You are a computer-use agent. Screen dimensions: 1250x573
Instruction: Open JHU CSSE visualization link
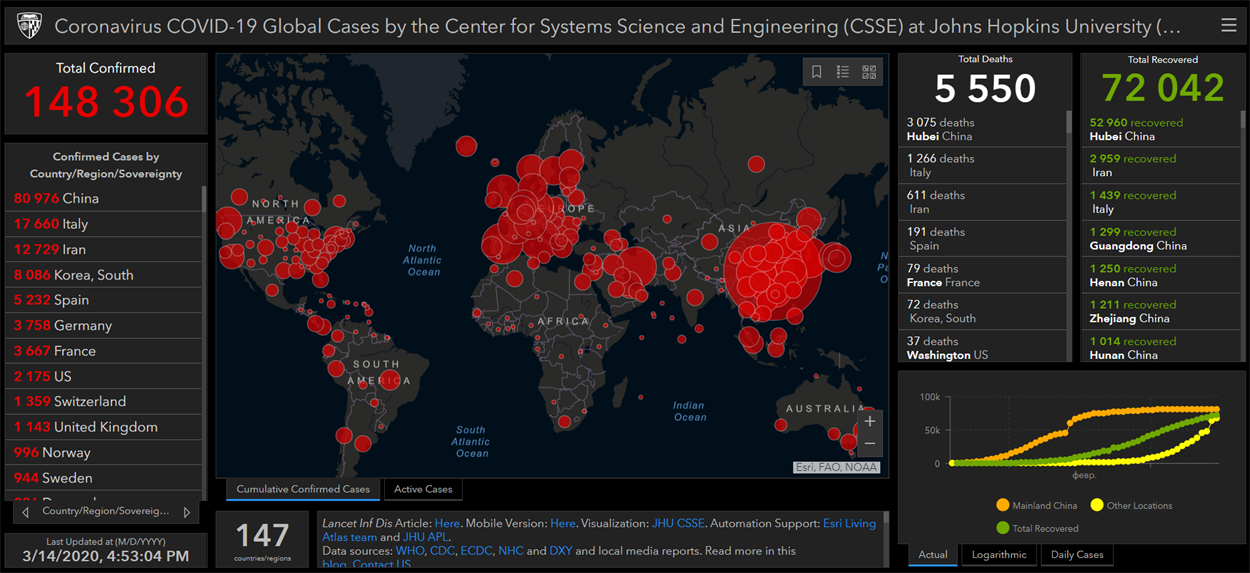(678, 523)
